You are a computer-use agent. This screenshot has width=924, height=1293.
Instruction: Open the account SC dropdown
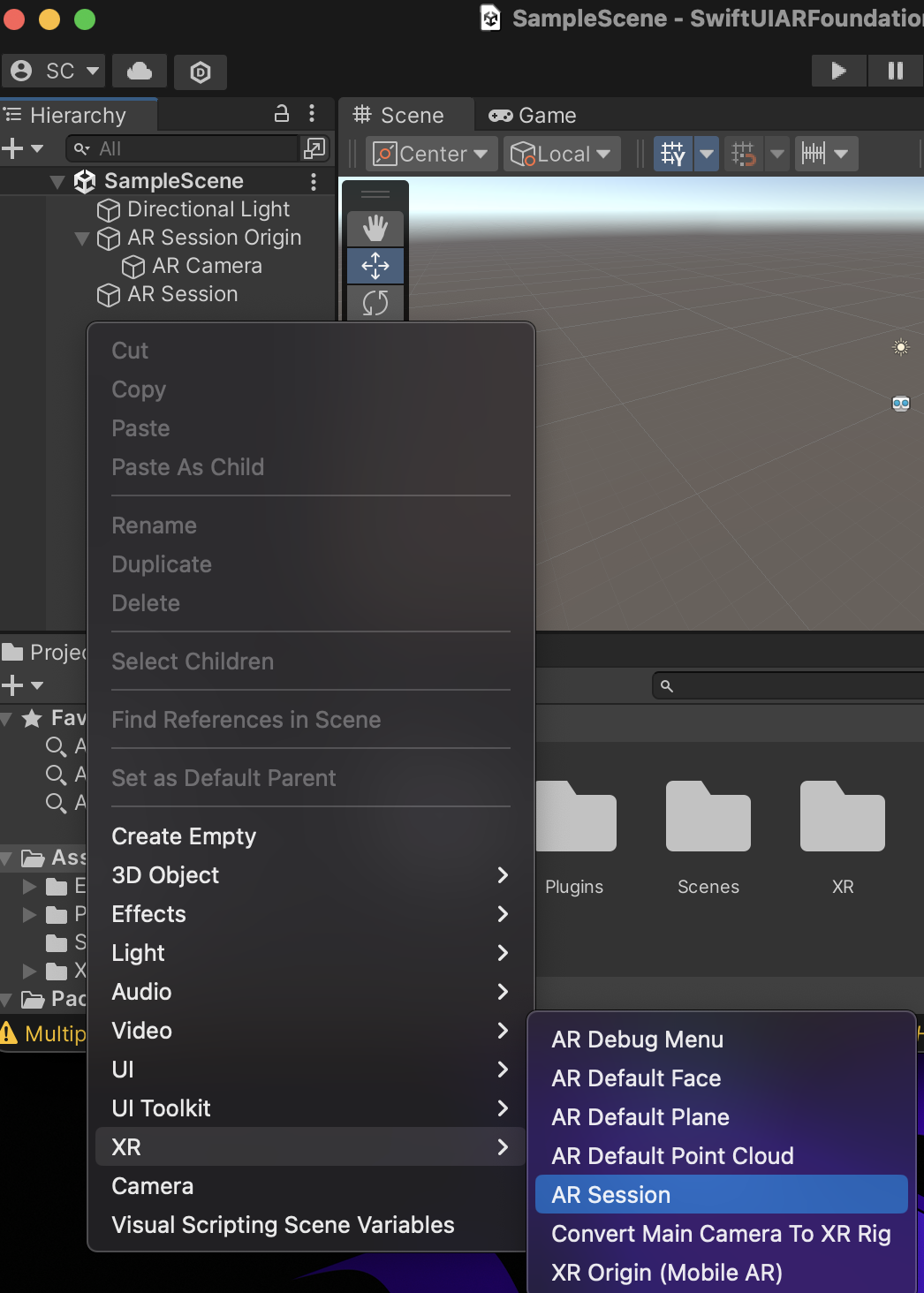coord(54,72)
